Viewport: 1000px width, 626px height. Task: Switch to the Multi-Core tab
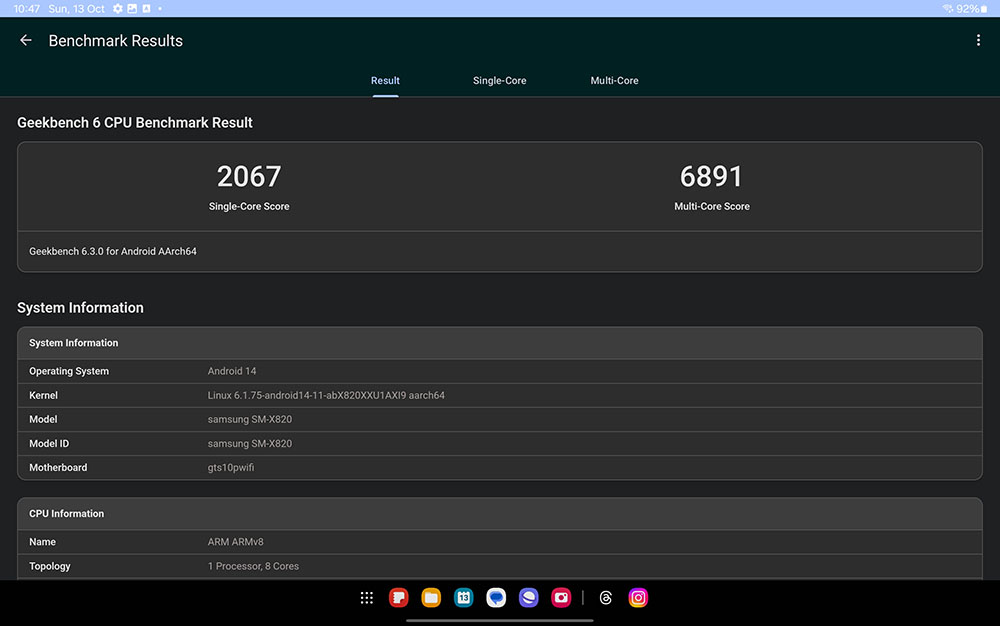coord(614,81)
